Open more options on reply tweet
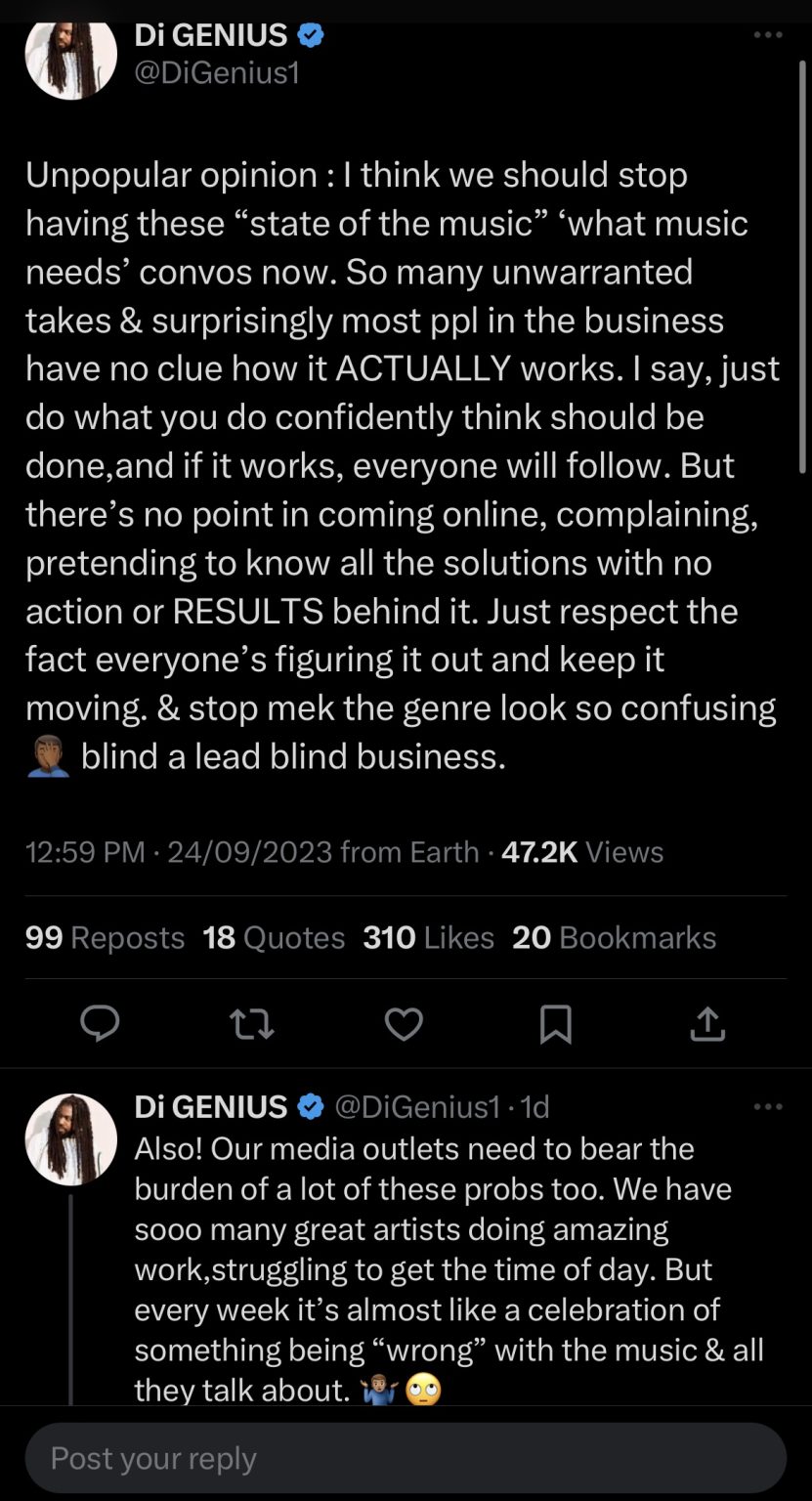Image resolution: width=812 pixels, height=1501 pixels. coord(768,1107)
